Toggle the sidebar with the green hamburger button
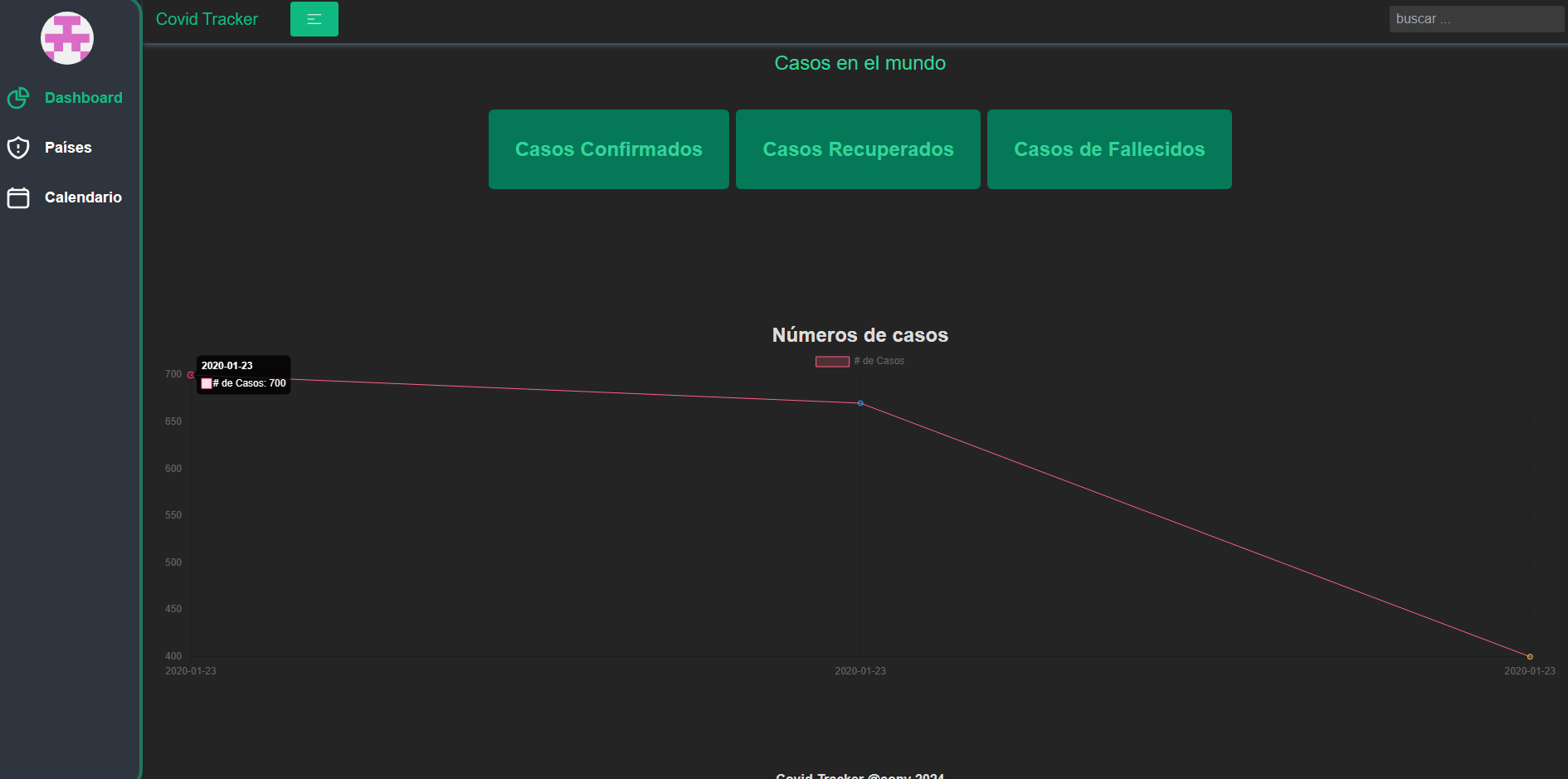 pyautogui.click(x=314, y=19)
